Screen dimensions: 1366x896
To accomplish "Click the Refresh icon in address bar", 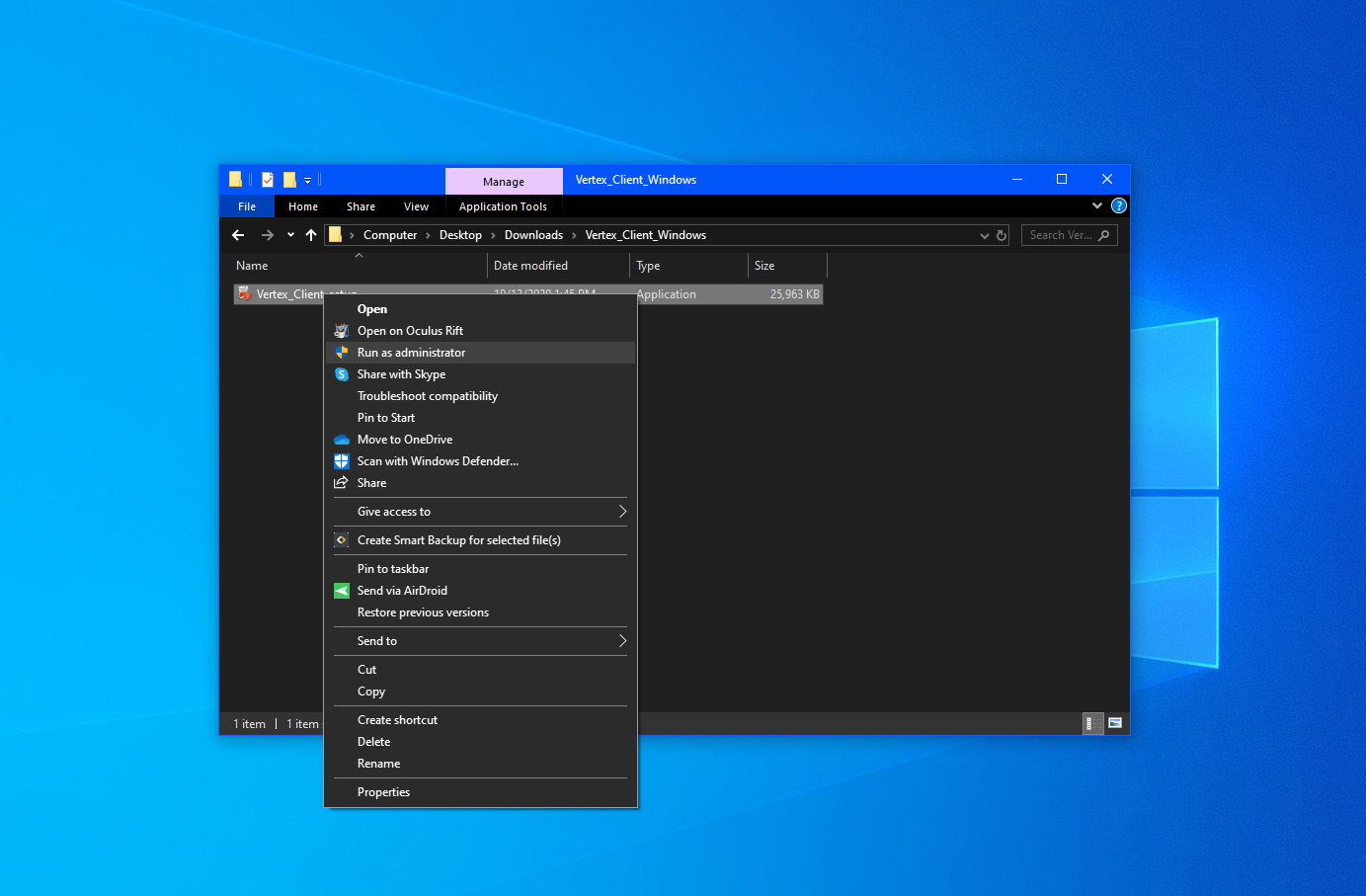I will click(1002, 236).
